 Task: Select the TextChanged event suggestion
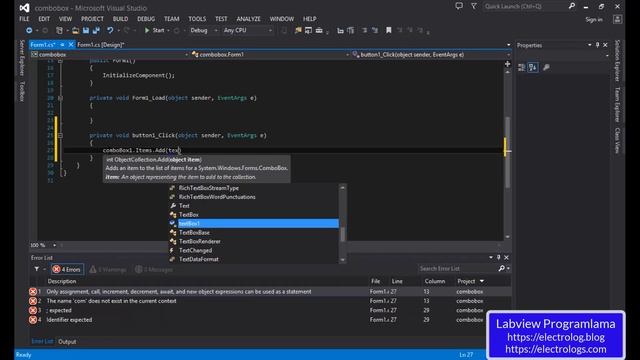click(x=253, y=251)
